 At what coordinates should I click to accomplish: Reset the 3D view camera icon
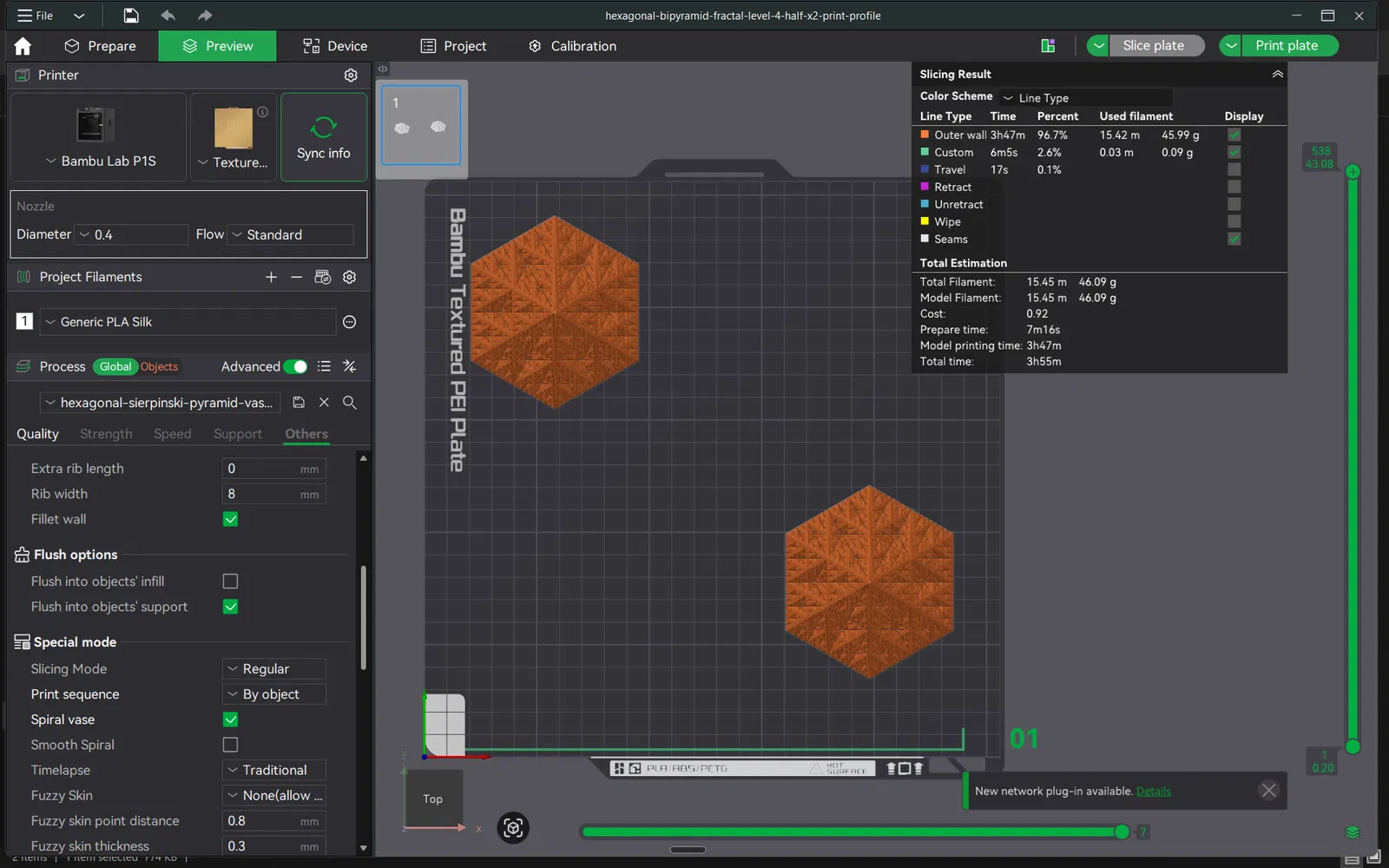point(513,828)
